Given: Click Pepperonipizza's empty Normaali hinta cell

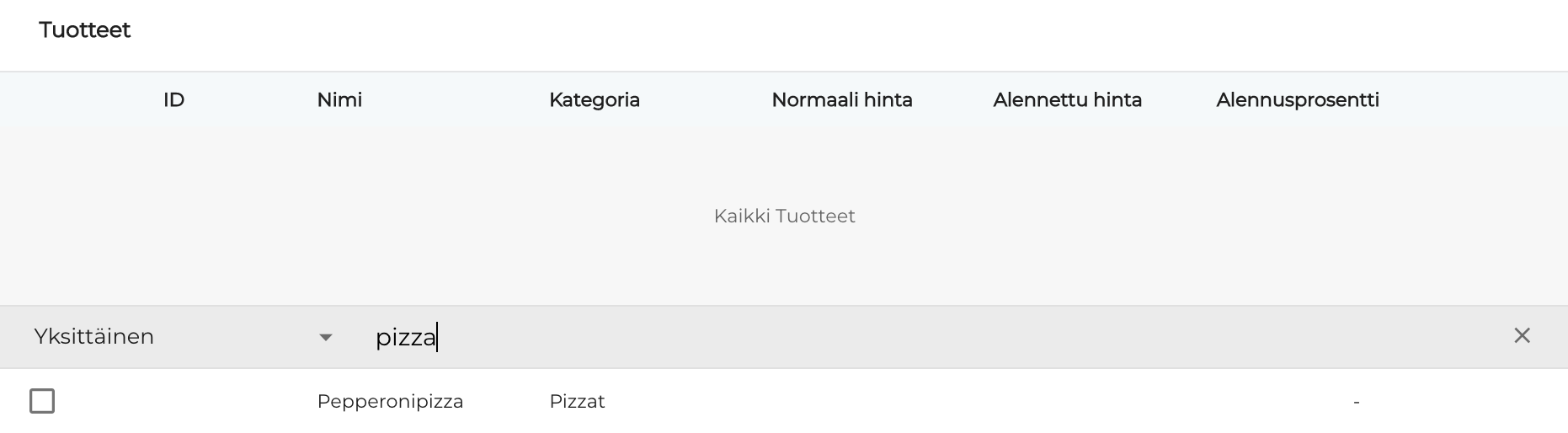Looking at the screenshot, I should coord(841,402).
